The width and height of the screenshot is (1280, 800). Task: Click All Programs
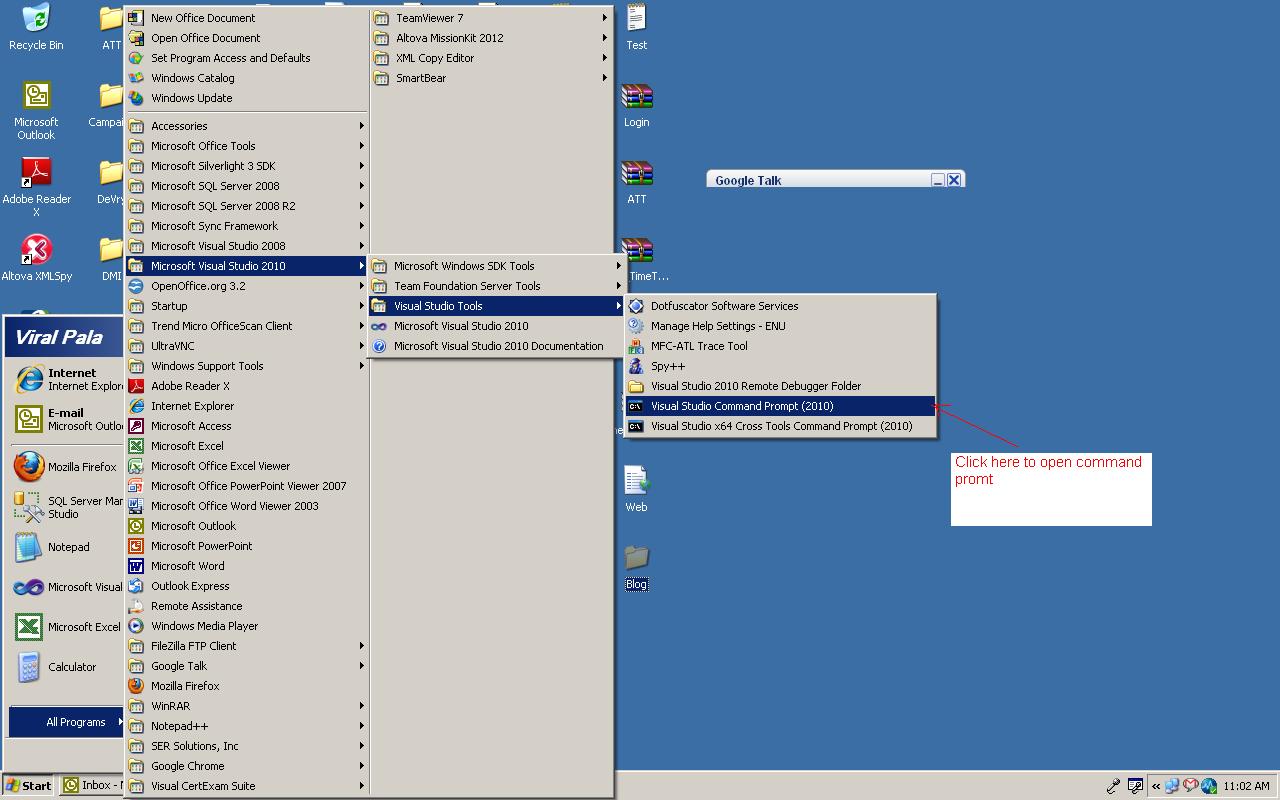(77, 721)
